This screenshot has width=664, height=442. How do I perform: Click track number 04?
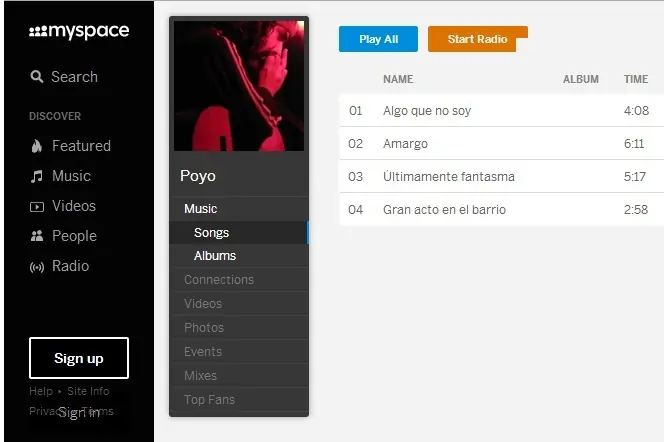[355, 210]
